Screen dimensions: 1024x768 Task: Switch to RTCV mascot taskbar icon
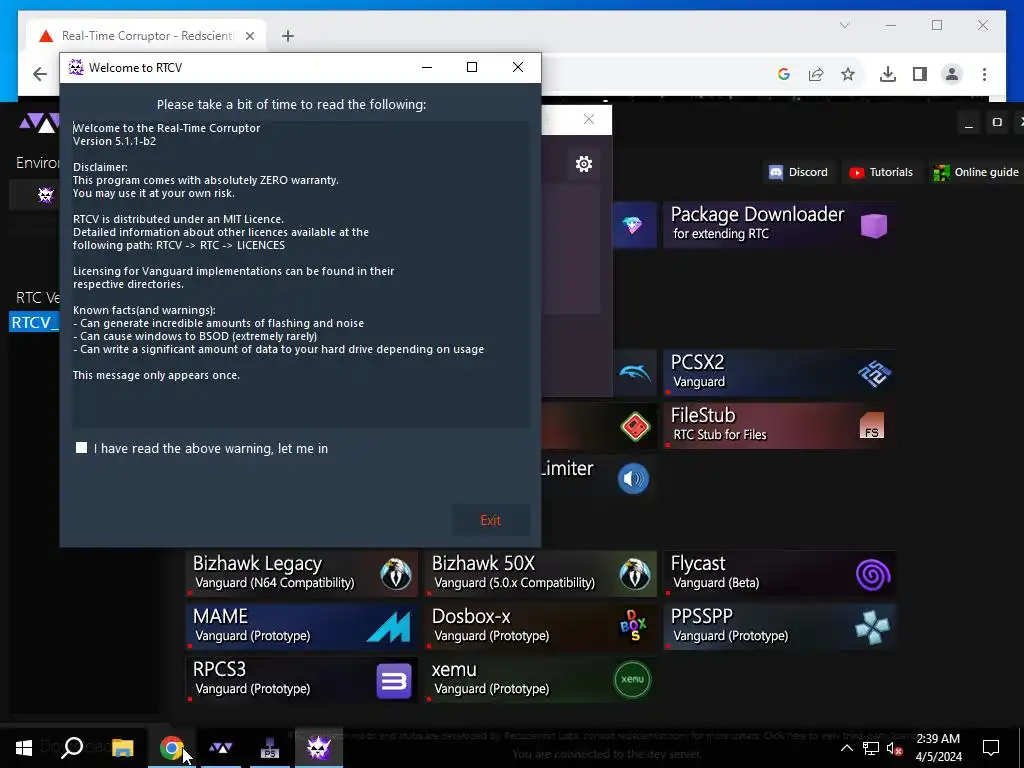click(319, 748)
